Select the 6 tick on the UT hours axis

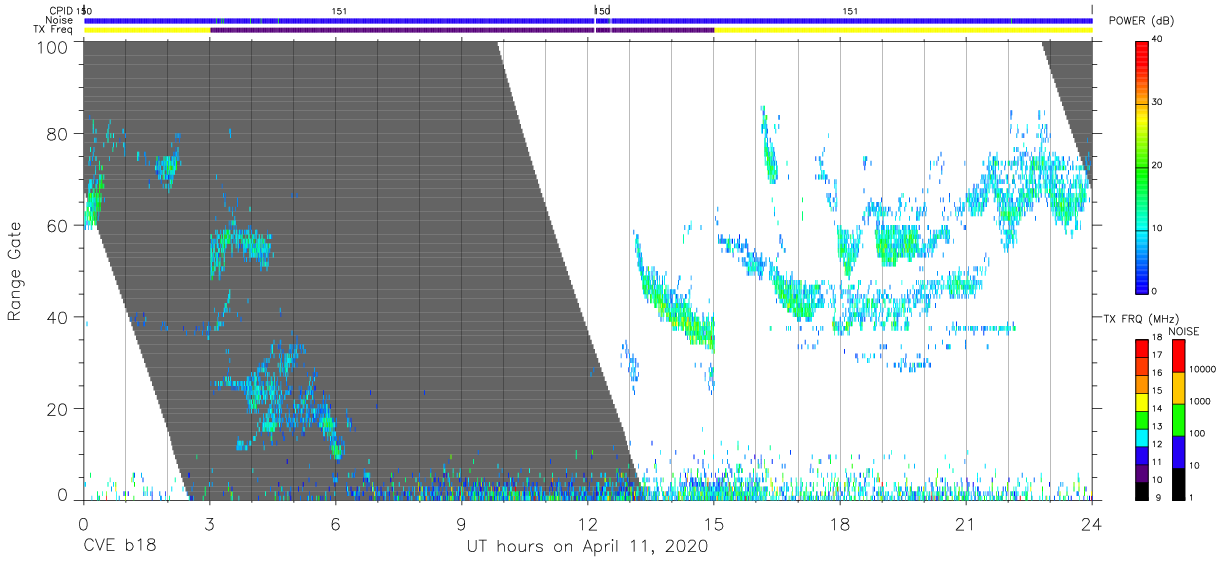tap(335, 523)
